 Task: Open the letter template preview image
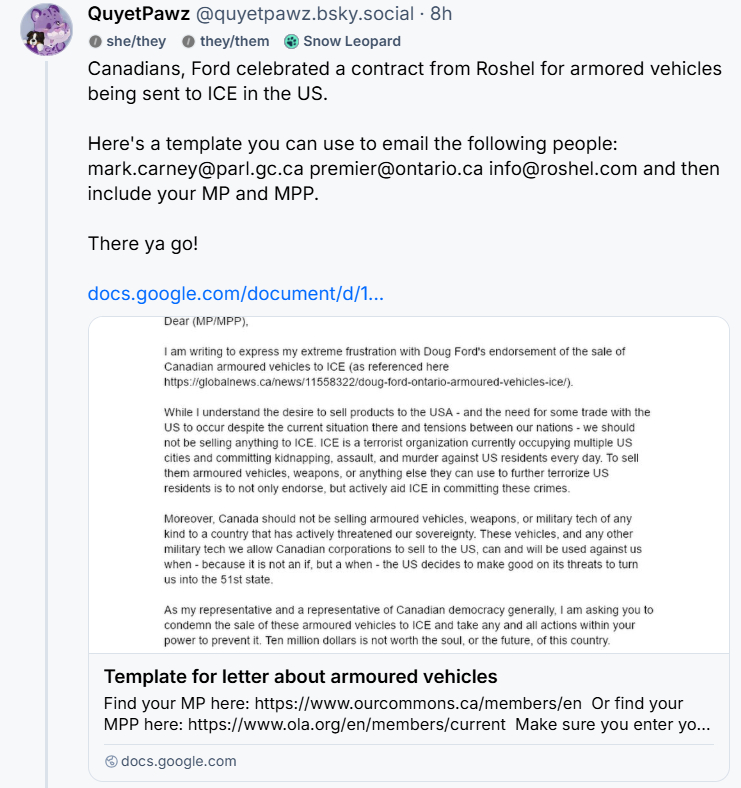tap(408, 485)
